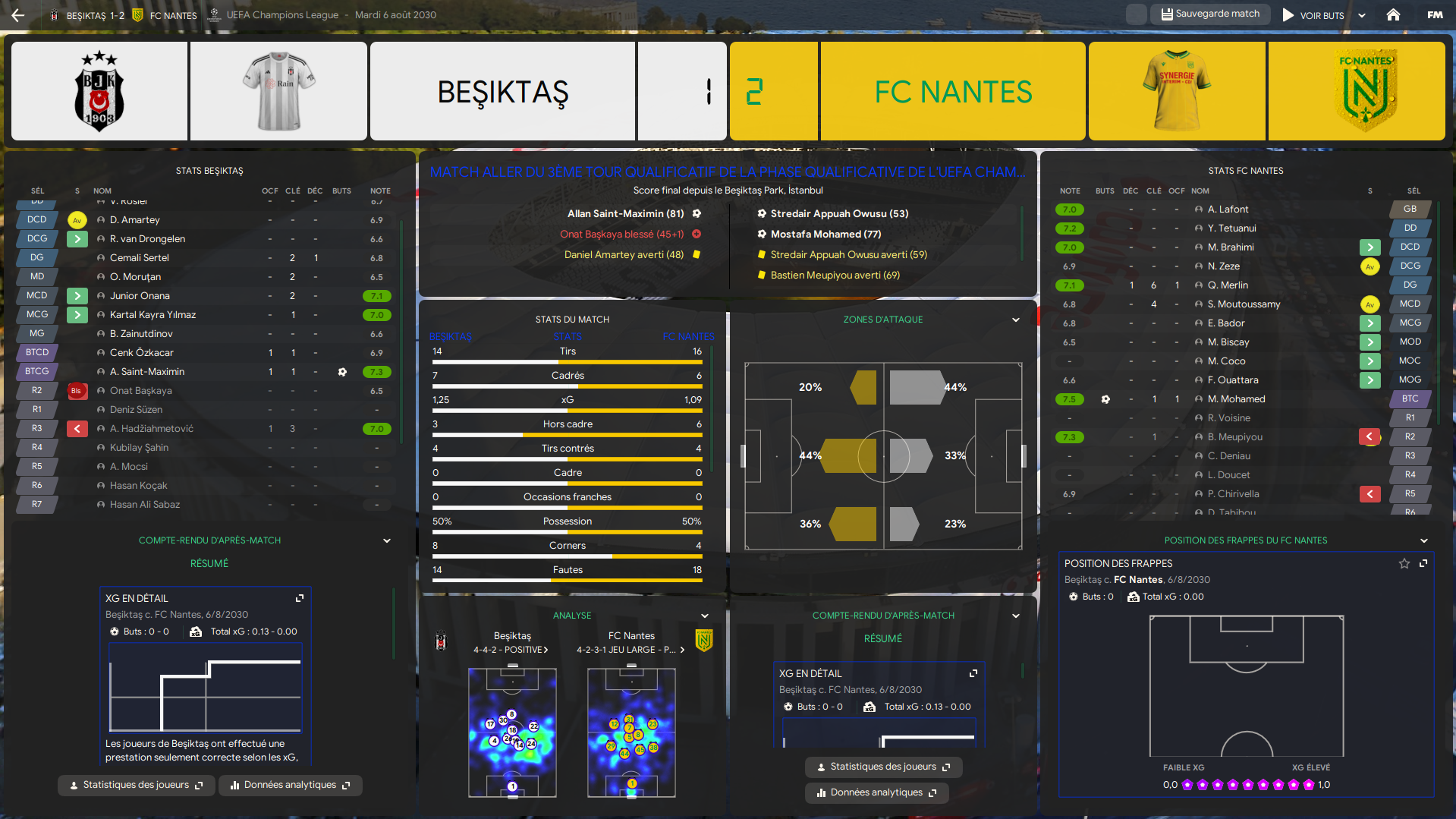The width and height of the screenshot is (1456, 819).
Task: Select Allan Saint-Maximin (81) goal event
Action: [634, 214]
